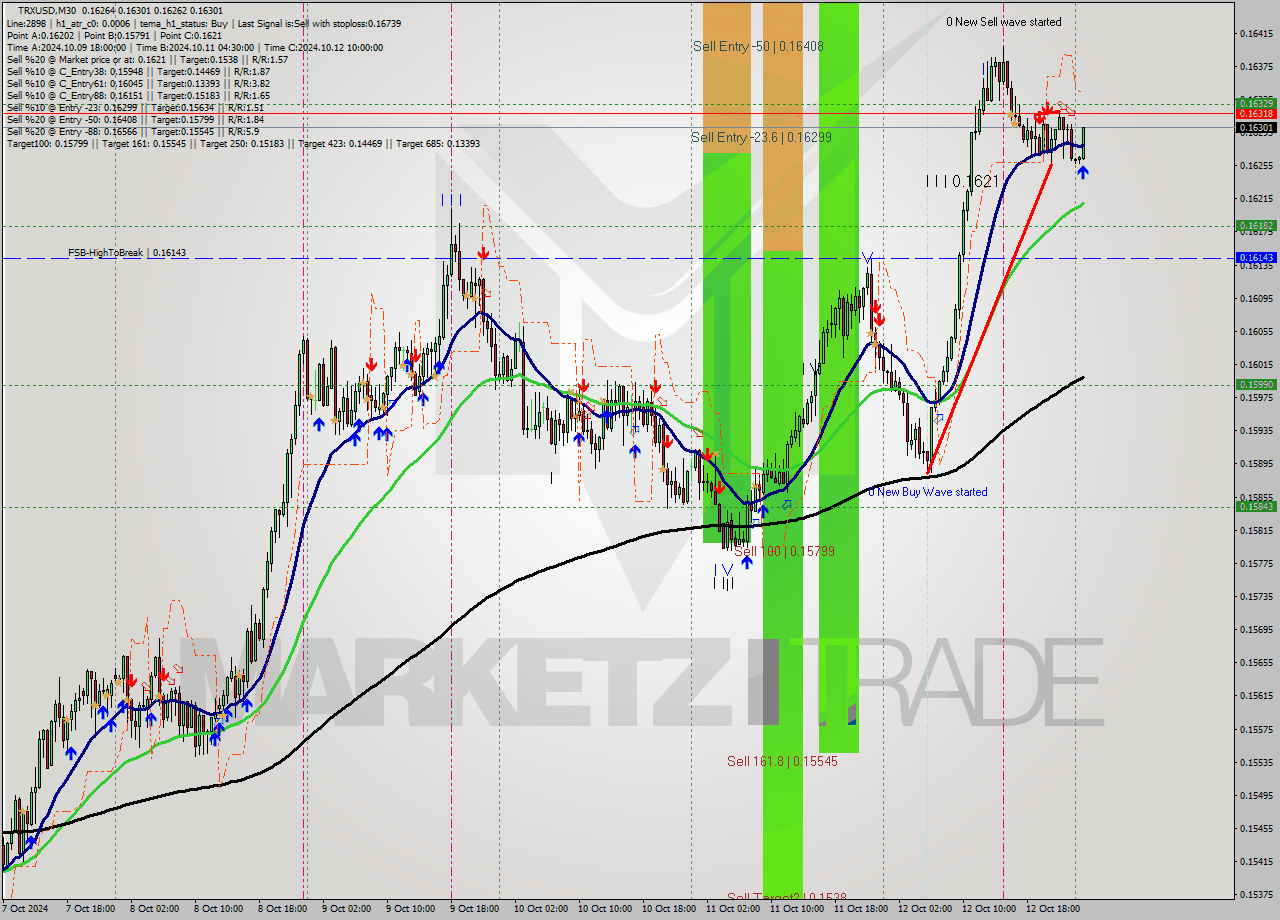Image resolution: width=1280 pixels, height=920 pixels.
Task: Click the '10 Oct 10:00' time label
Action: click(x=604, y=909)
